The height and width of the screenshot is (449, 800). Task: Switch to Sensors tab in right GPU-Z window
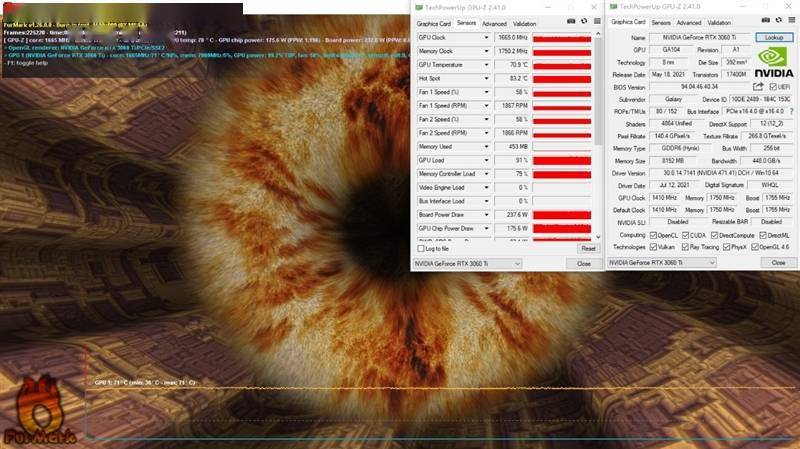point(661,22)
